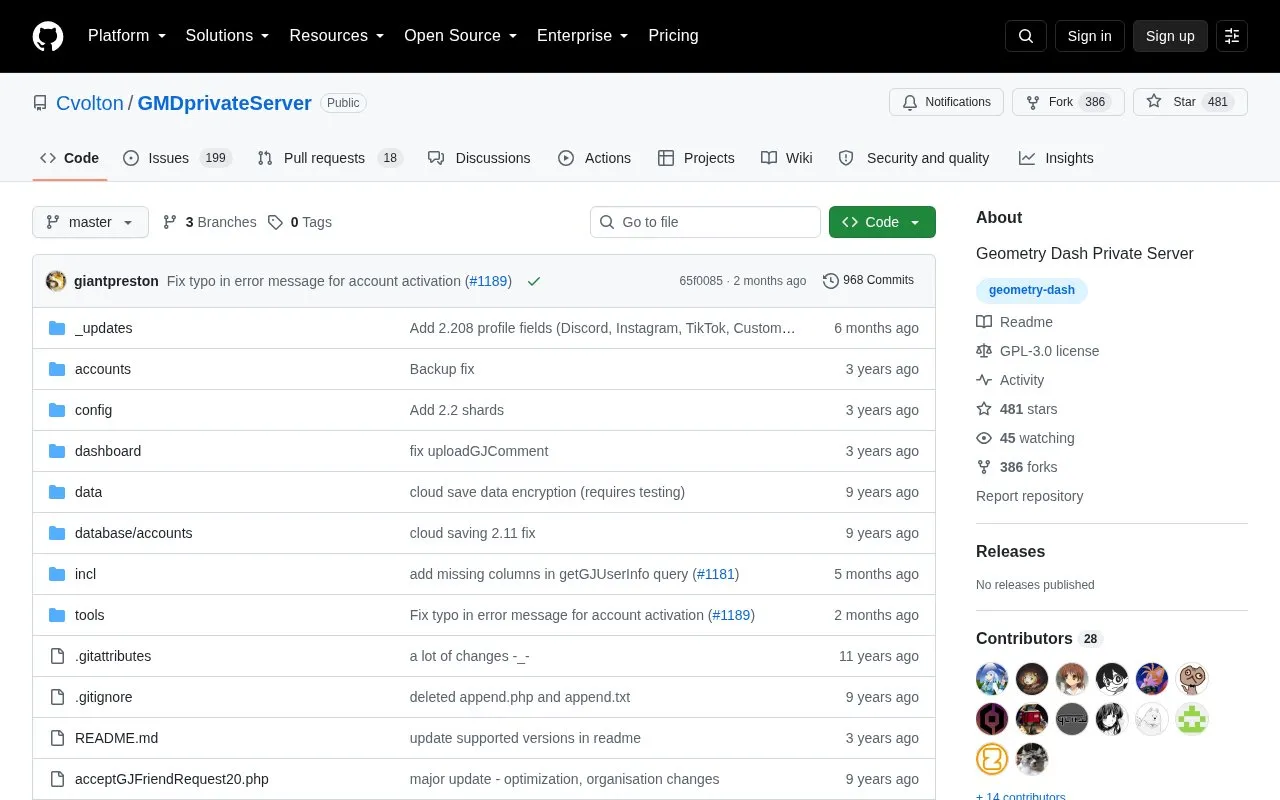Open the README.md file
Image resolution: width=1280 pixels, height=800 pixels.
[x=116, y=738]
